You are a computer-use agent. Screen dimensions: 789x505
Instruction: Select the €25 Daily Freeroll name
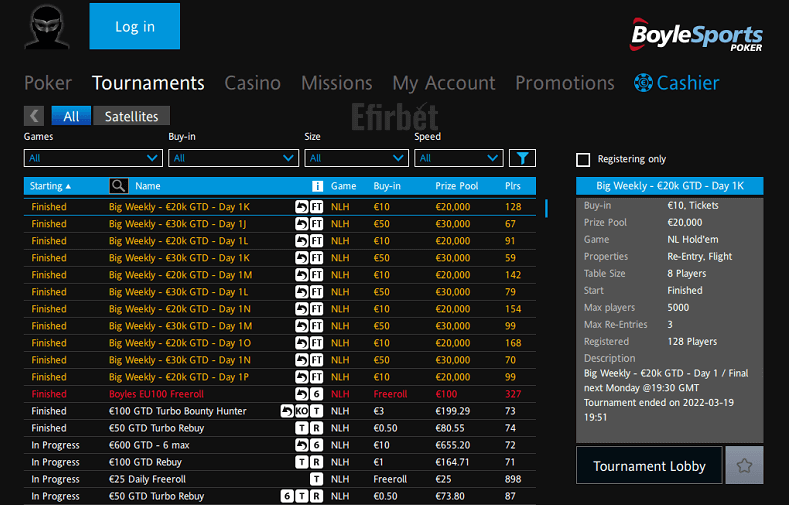click(x=147, y=479)
